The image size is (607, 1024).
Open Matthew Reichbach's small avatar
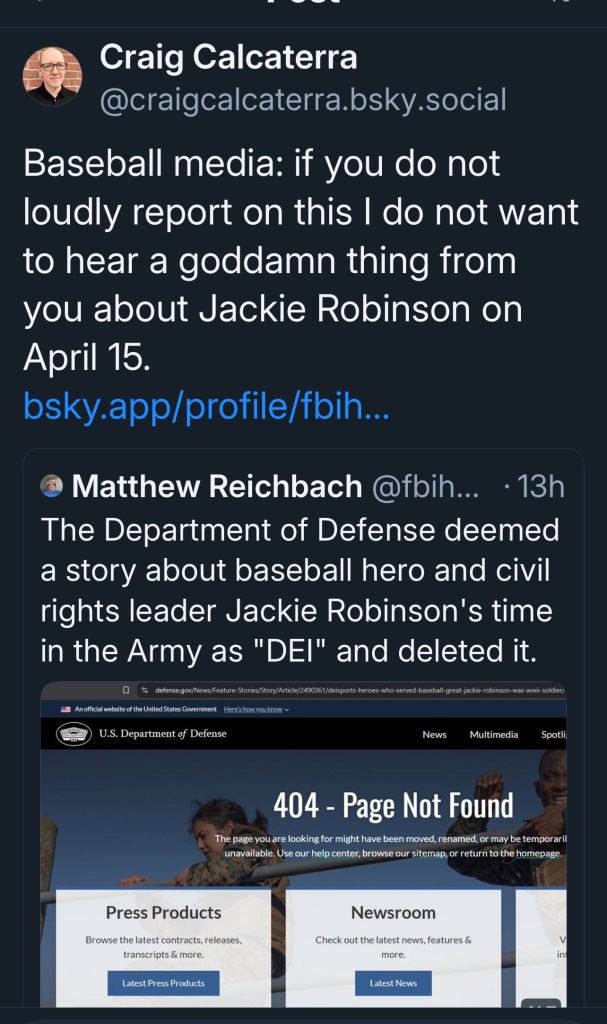52,487
